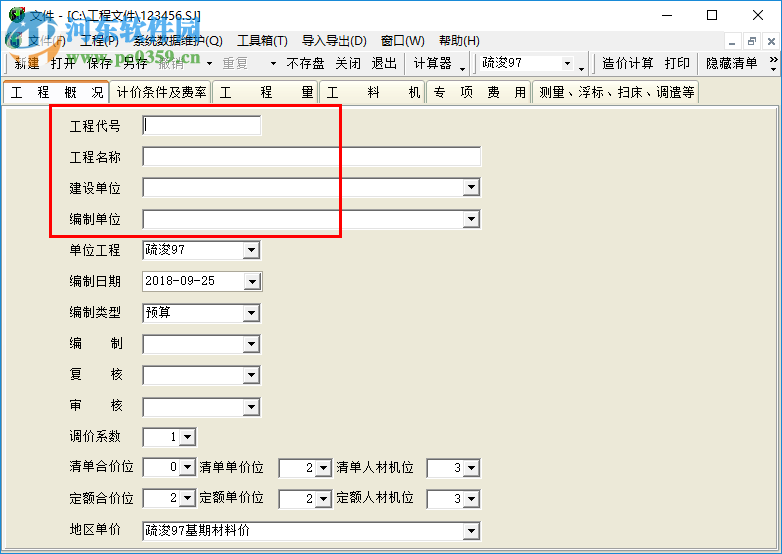Screen dimensions: 782x554
Task: Expand toolbar overflow chevron at right
Action: click(774, 63)
